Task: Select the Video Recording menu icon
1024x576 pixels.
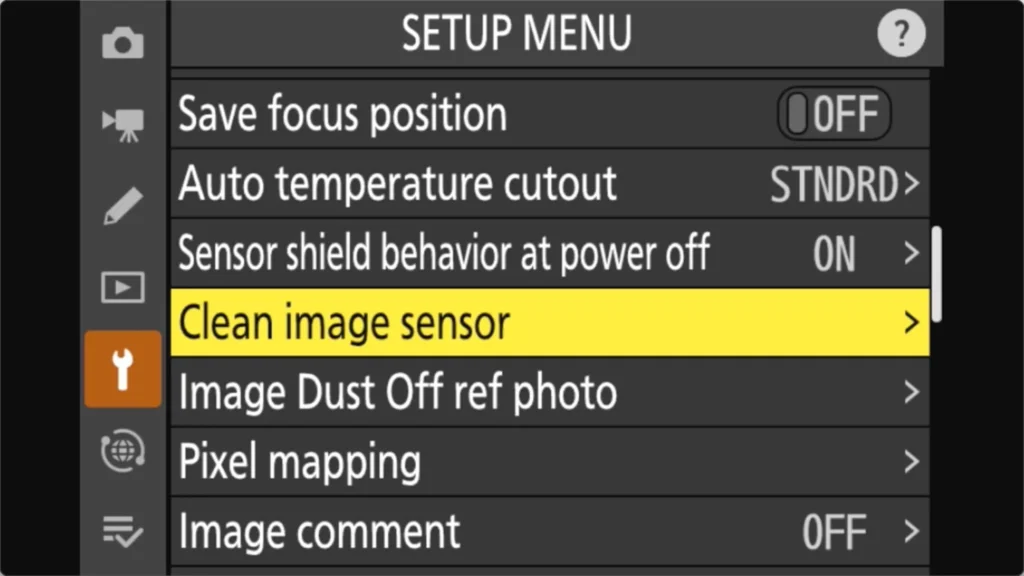Action: click(123, 123)
